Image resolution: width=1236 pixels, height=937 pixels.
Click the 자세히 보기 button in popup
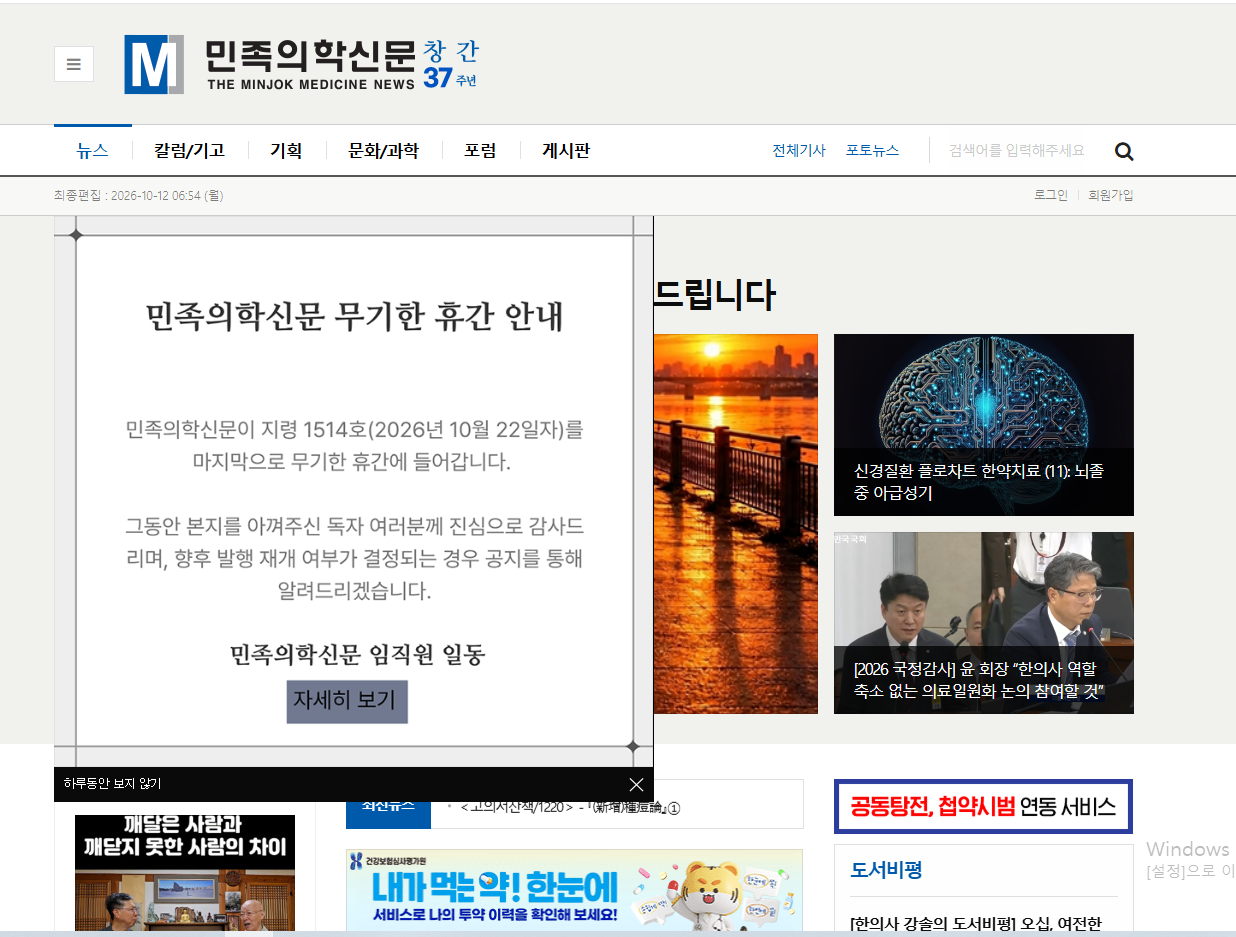[347, 701]
